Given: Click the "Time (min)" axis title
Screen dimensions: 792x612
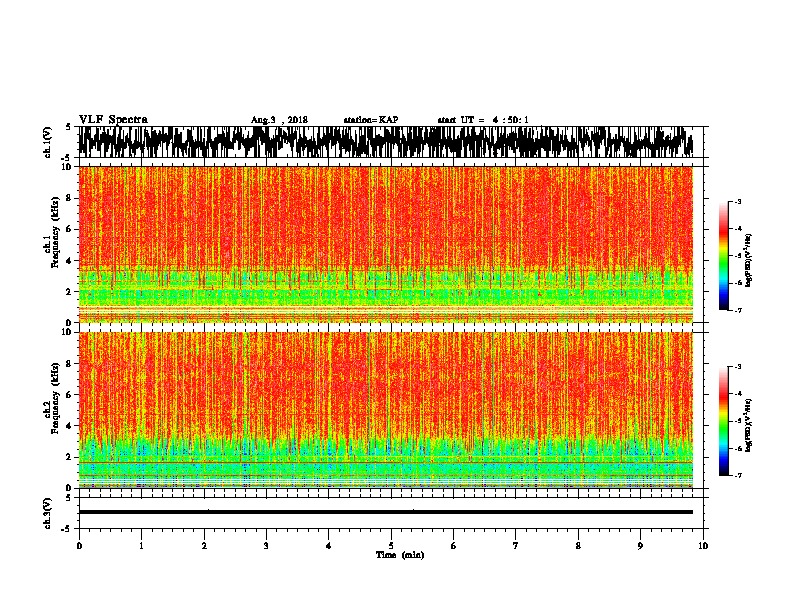Looking at the screenshot, I should coord(400,555).
